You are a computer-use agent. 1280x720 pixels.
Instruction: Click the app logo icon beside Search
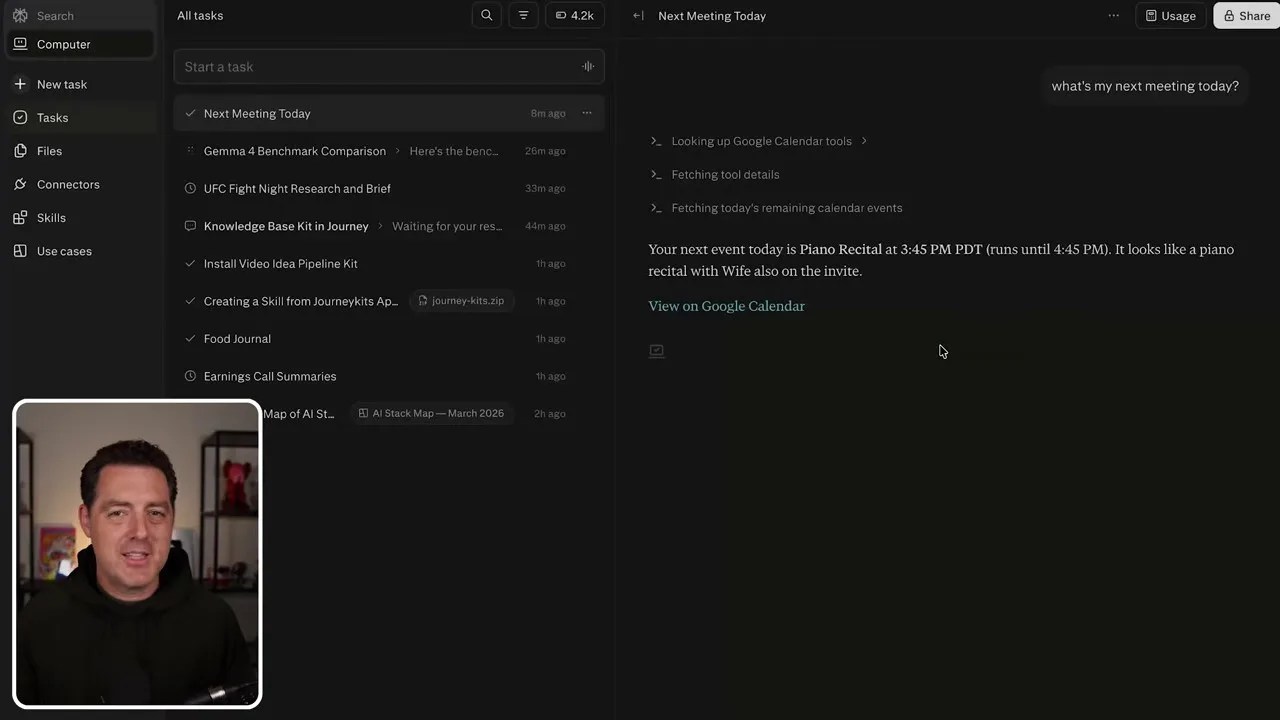20,16
